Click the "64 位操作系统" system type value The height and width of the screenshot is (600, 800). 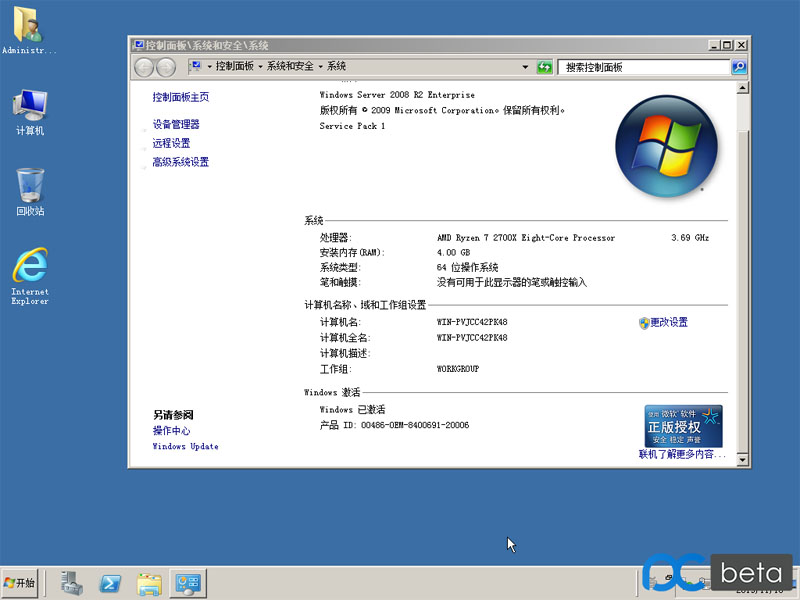(467, 267)
